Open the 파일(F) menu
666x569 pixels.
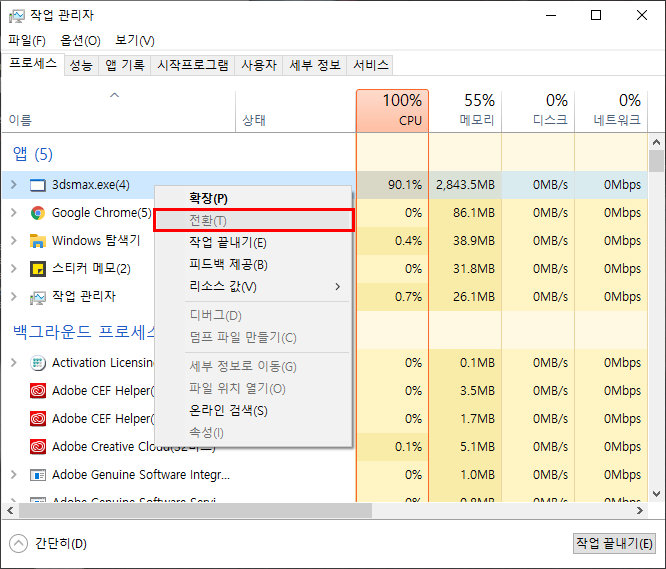[x=27, y=40]
